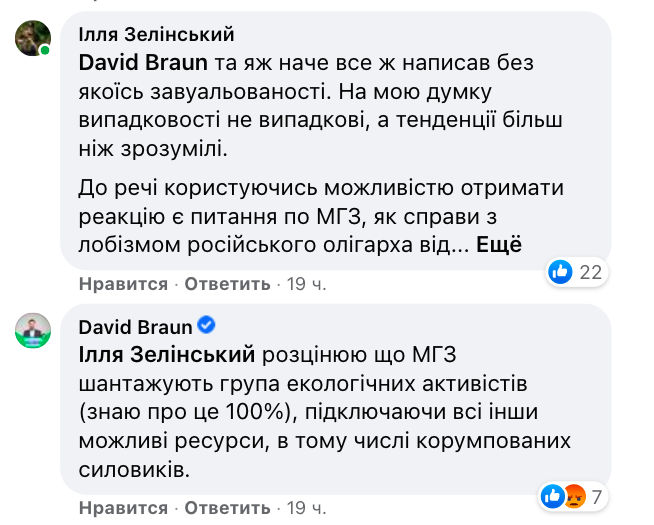Open the "19 ч." timestamp of the first comment

[306, 284]
